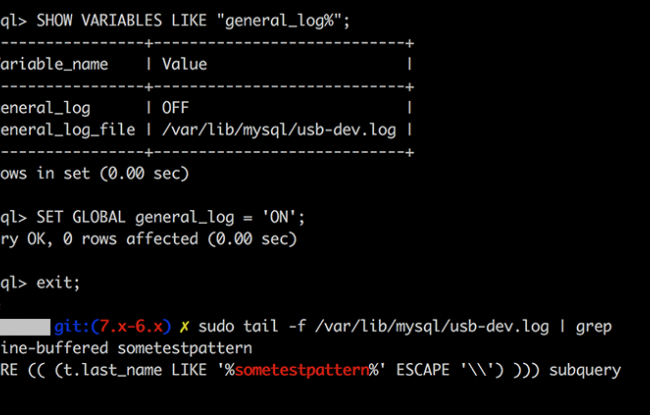Click the yellow ✗ git status symbol
This screenshot has width=650, height=415.
[x=184, y=327]
